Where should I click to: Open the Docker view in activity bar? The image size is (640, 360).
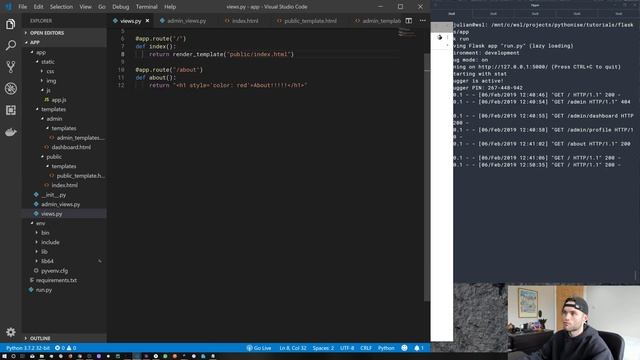tap(11, 132)
